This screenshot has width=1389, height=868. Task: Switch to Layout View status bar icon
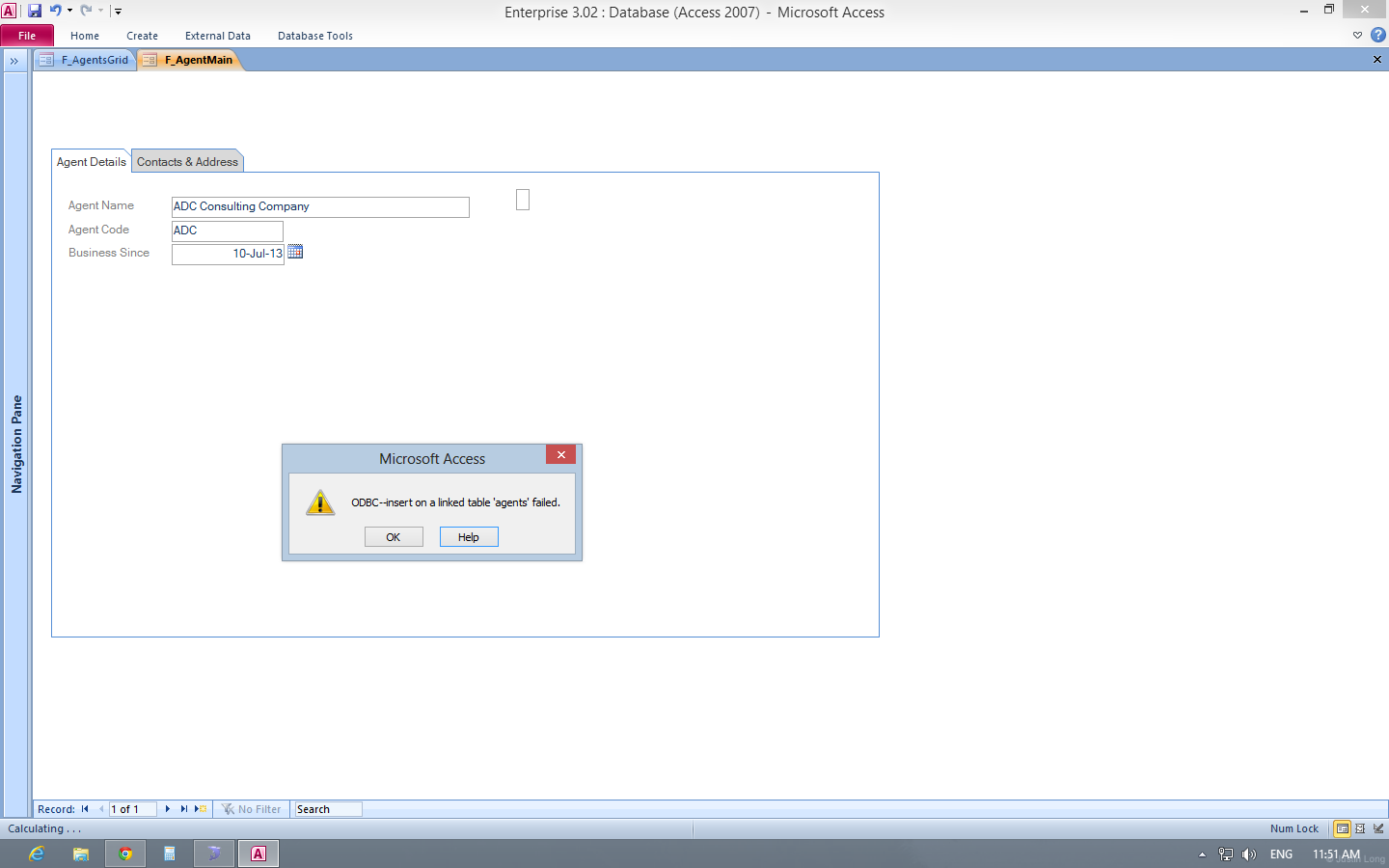tap(1360, 828)
